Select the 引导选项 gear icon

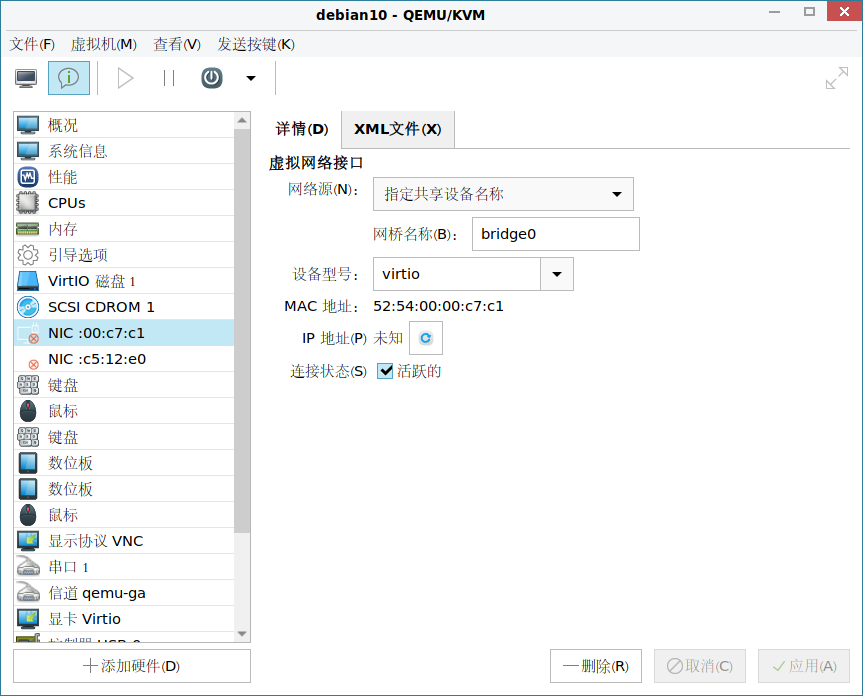(x=28, y=255)
